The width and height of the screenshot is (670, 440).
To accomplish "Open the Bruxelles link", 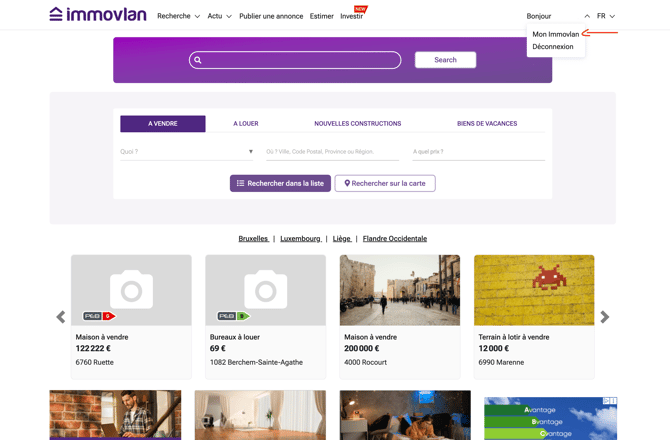I will tap(253, 239).
